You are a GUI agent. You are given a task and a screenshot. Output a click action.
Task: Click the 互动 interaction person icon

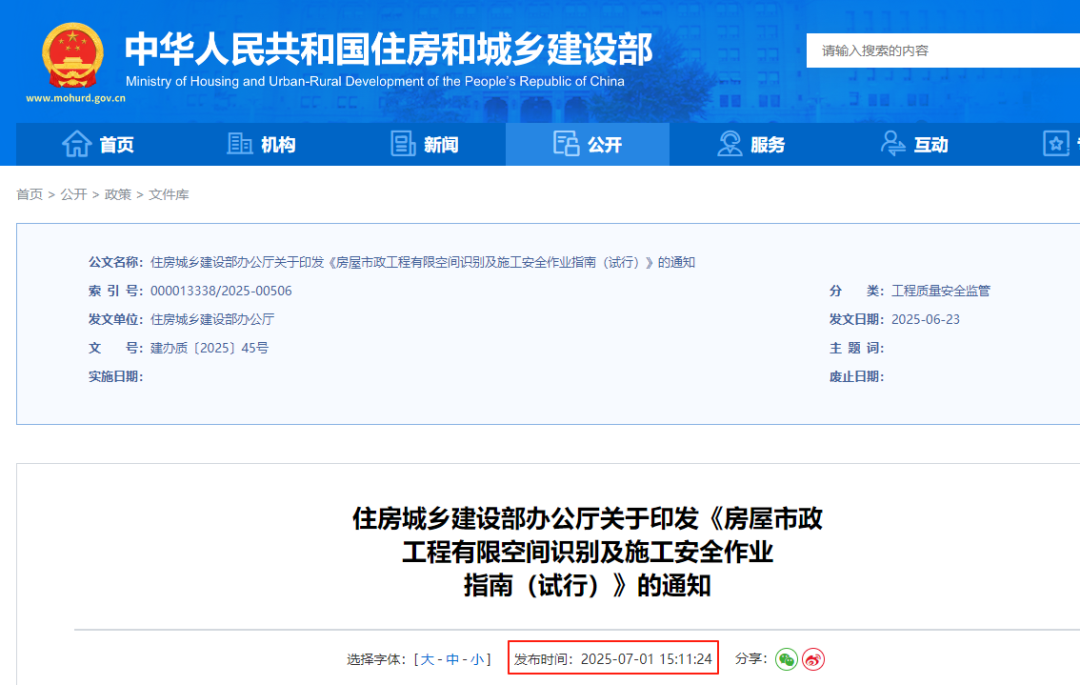[893, 143]
